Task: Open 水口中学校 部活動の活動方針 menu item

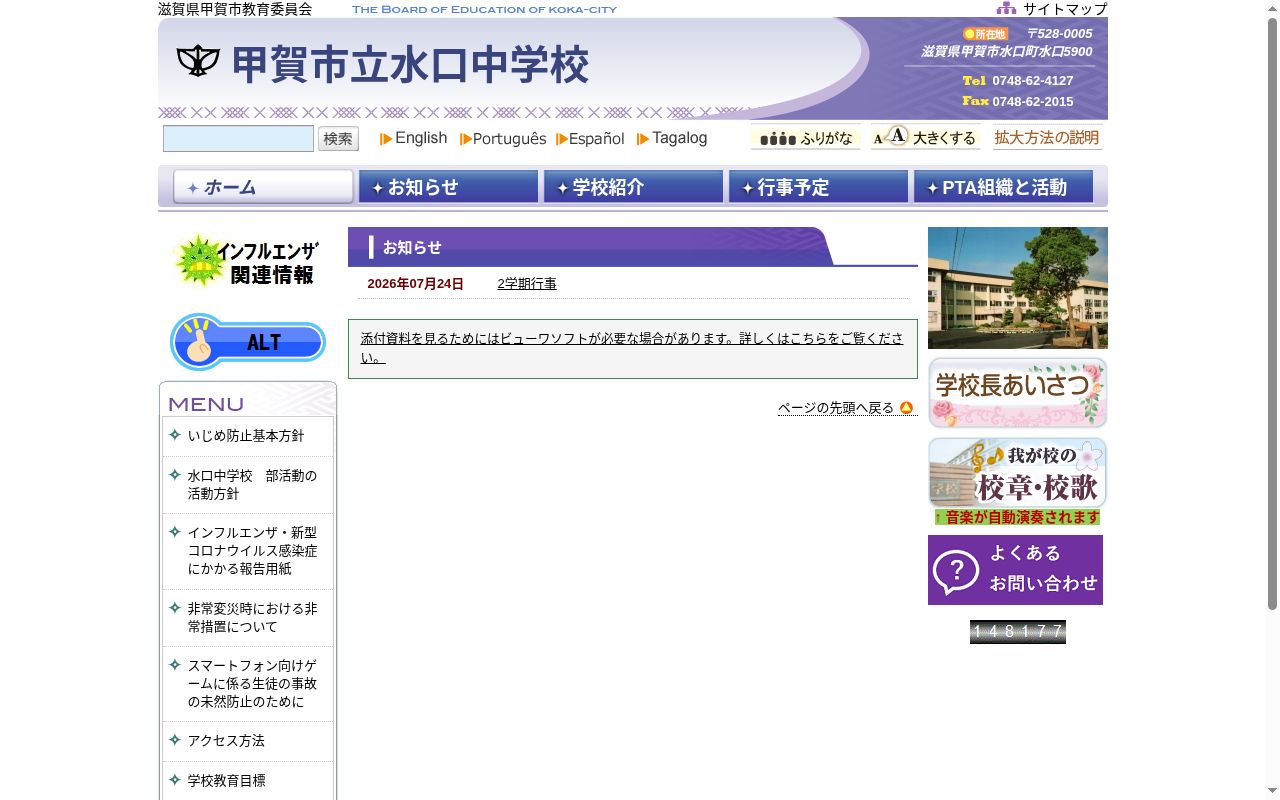Action: [x=252, y=485]
